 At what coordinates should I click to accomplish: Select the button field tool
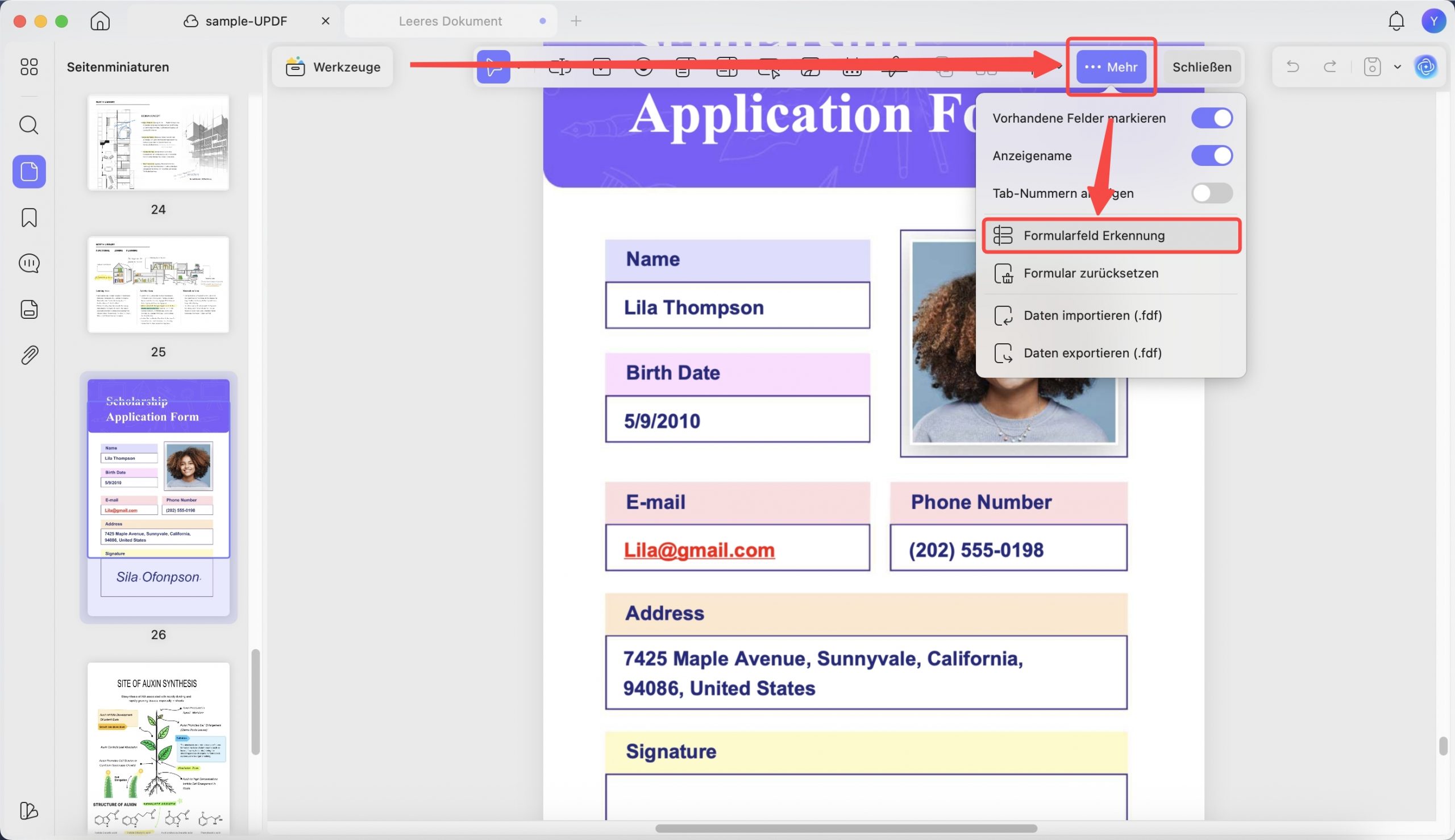768,67
